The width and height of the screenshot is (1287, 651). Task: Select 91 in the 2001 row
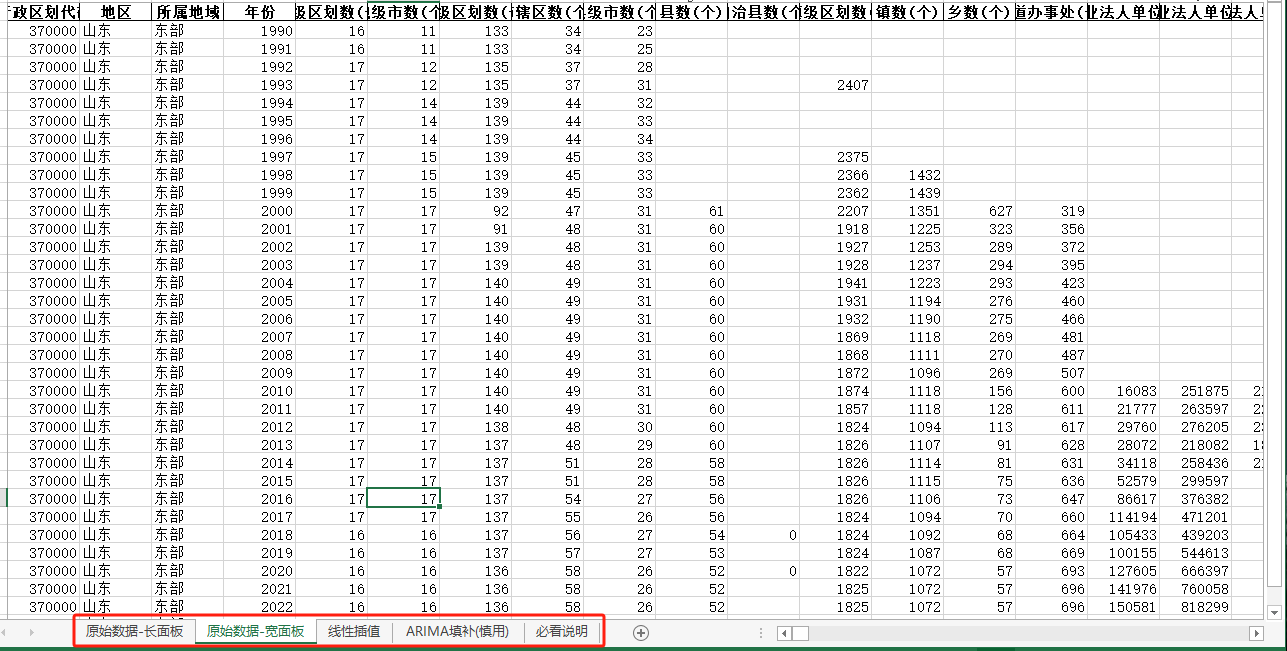click(x=475, y=229)
